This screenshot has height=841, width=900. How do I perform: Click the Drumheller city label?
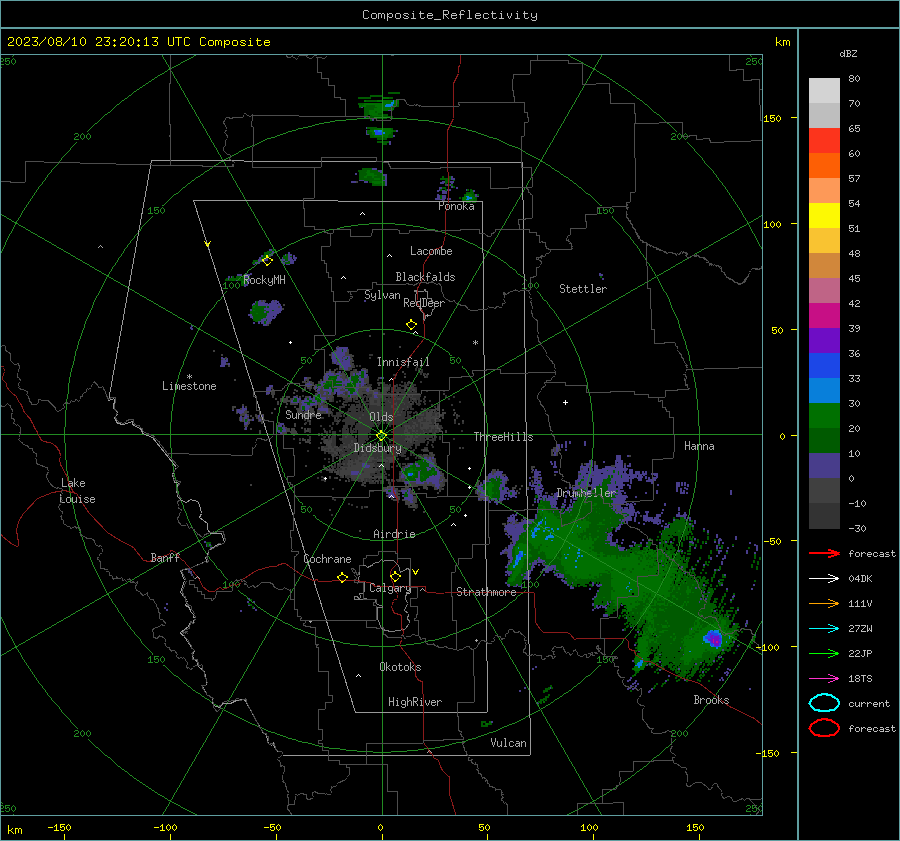pos(586,493)
